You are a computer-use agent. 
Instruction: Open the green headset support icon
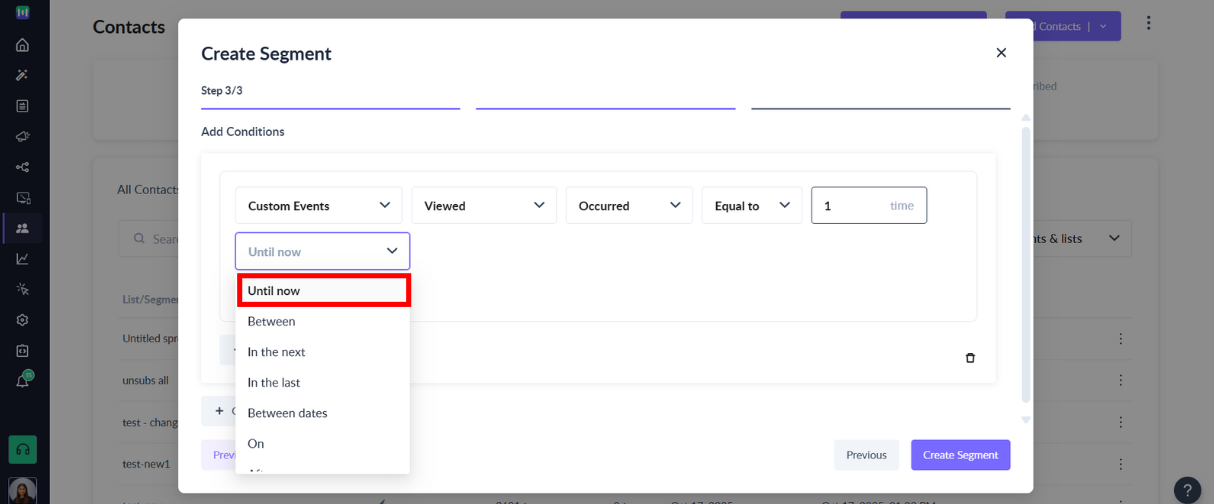[22, 450]
